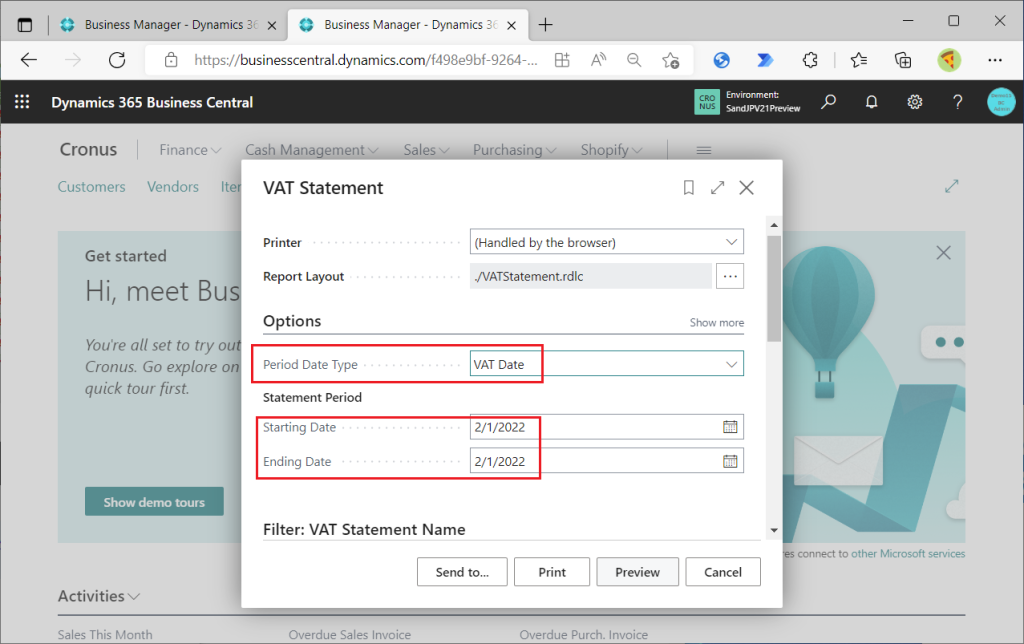The image size is (1024, 644).
Task: Expand the Shopify menu
Action: tap(611, 150)
